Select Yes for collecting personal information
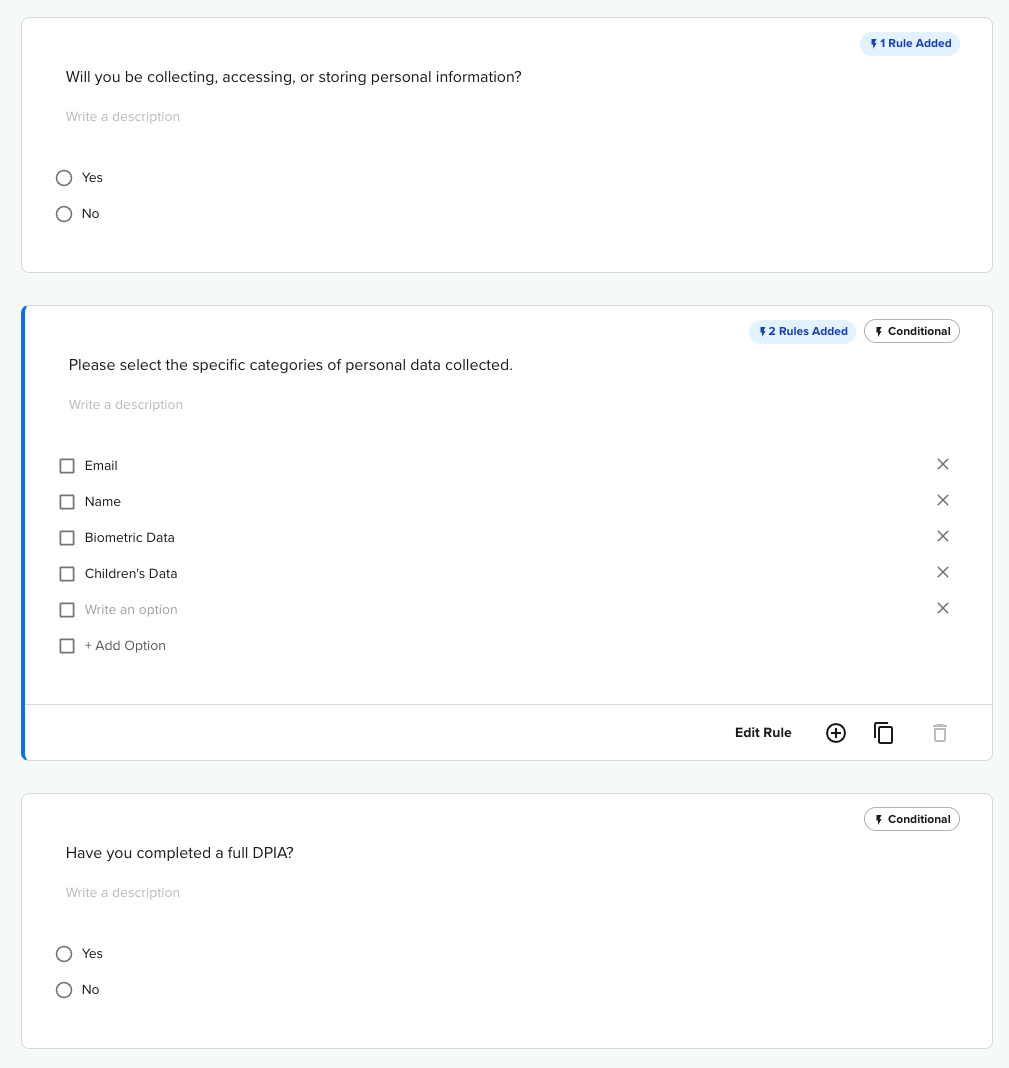 64,178
